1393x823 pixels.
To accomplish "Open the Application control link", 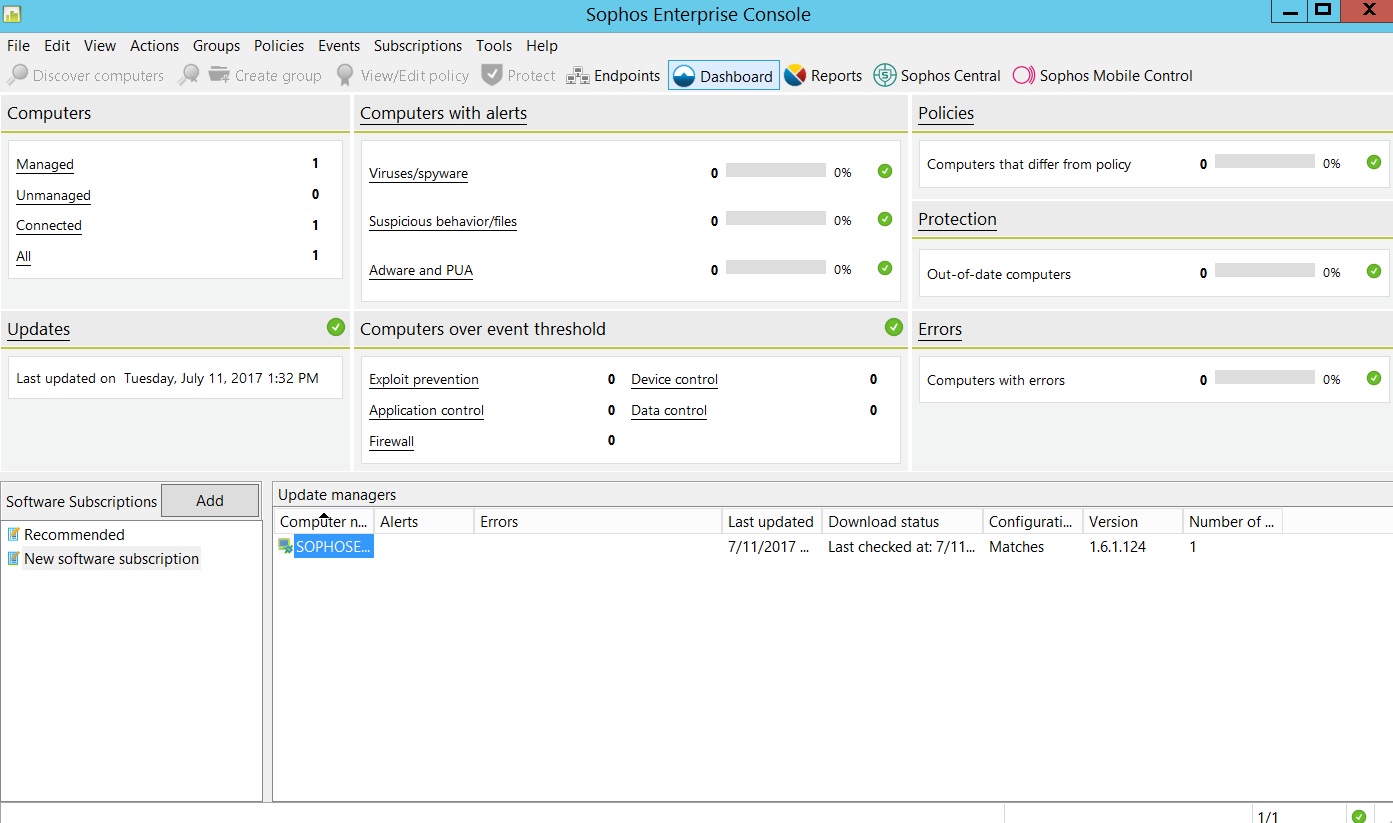I will [x=426, y=411].
